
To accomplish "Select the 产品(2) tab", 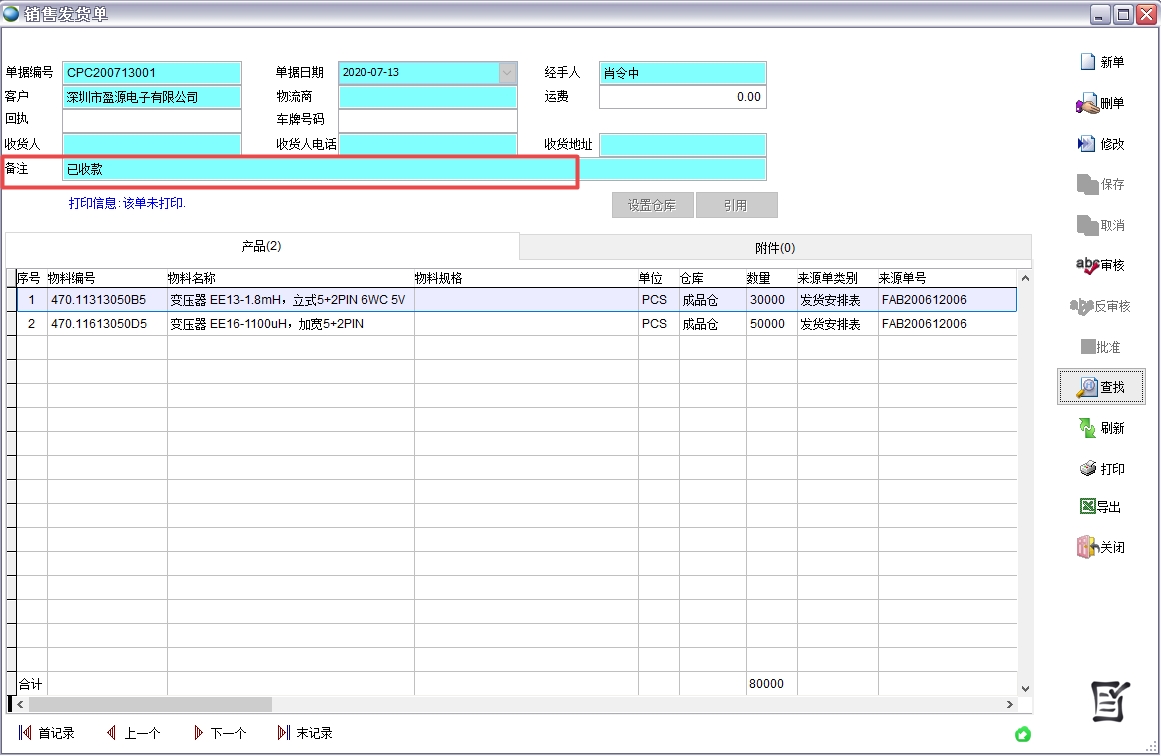I will (x=262, y=246).
